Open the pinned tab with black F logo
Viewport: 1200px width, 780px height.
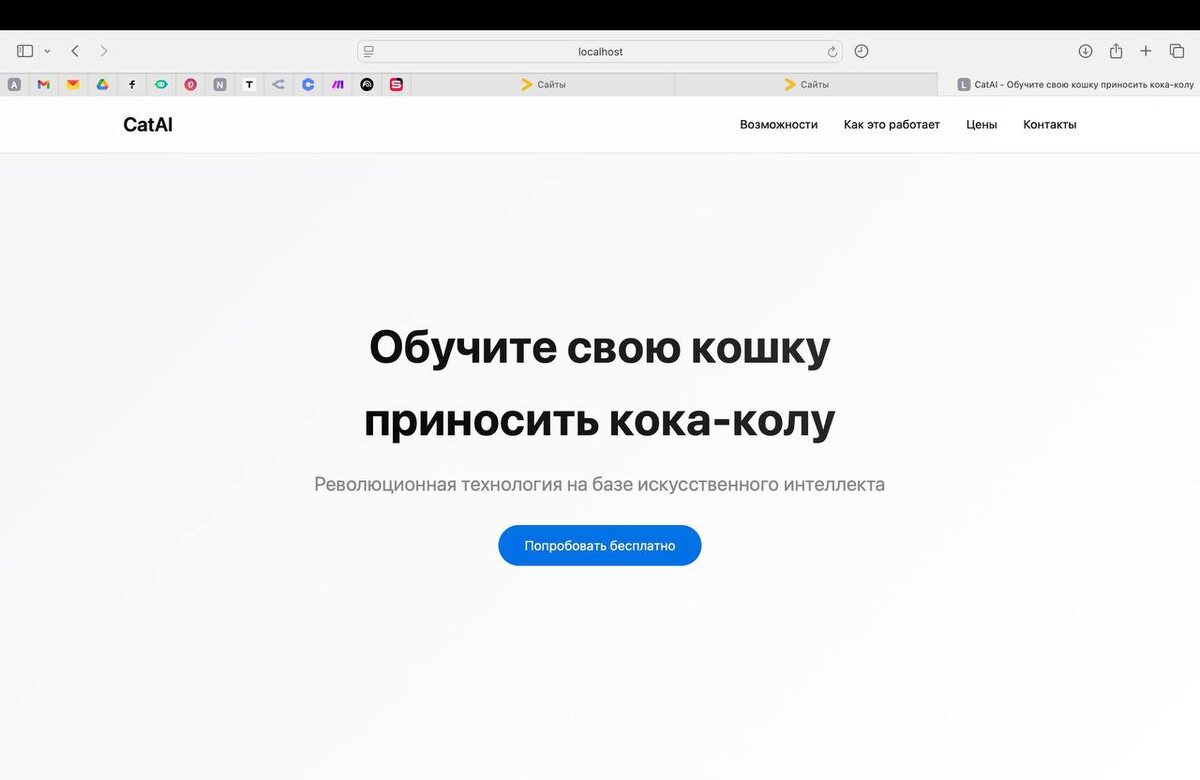(x=132, y=85)
